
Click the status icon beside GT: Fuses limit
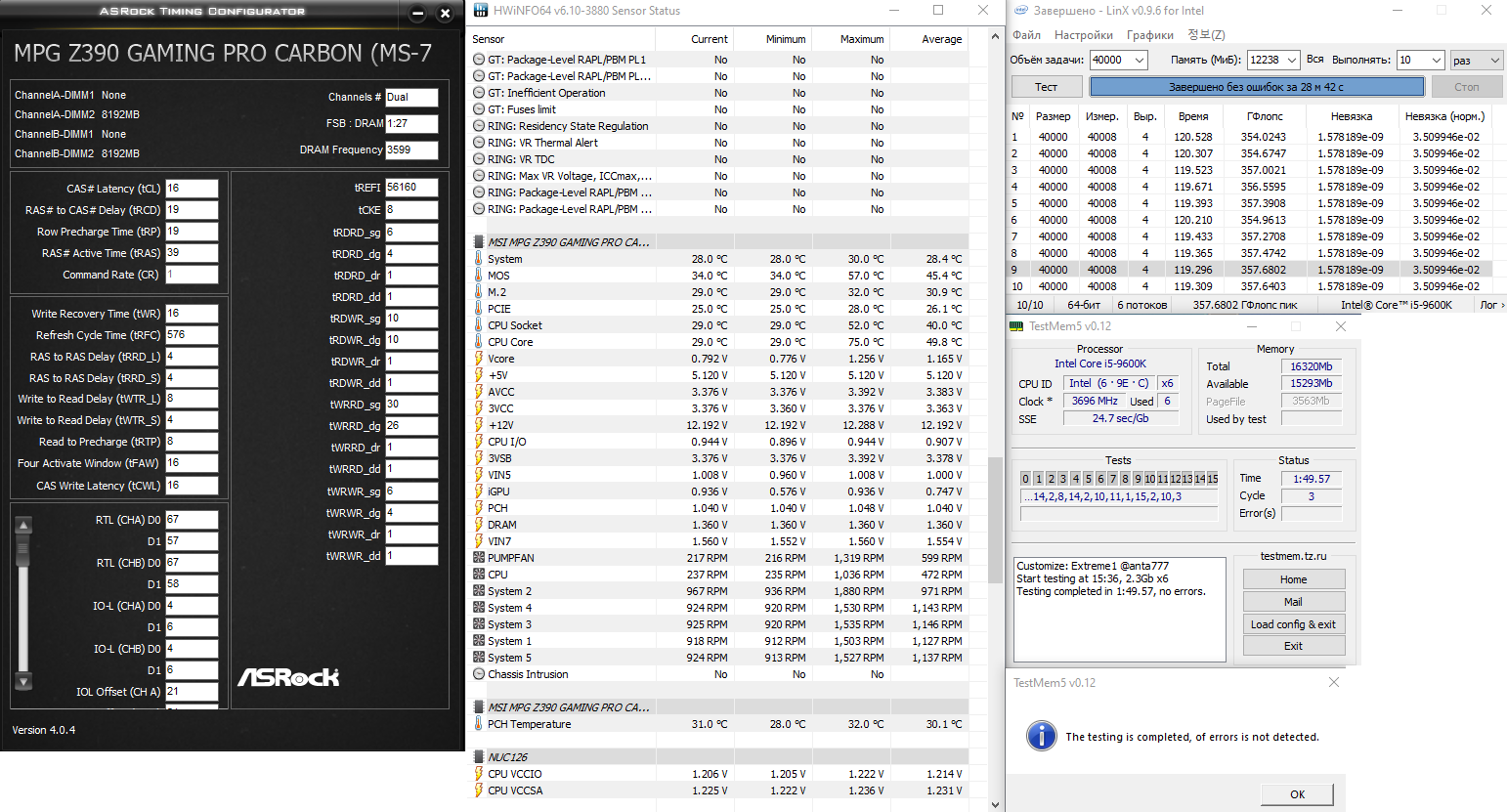(479, 109)
